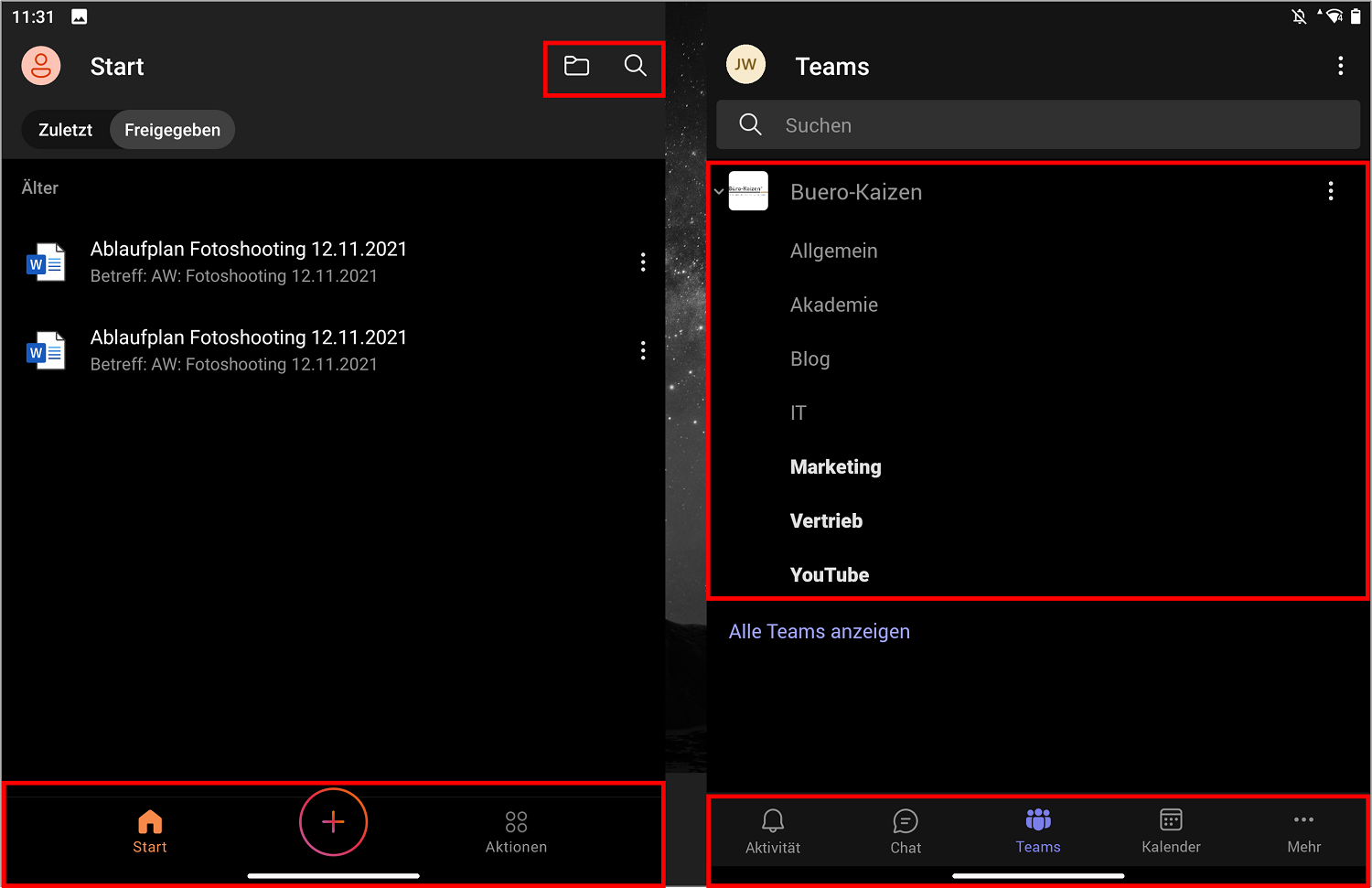This screenshot has height=888, width=1372.
Task: Open Buero-Kaizen team options menu
Action: (1331, 191)
